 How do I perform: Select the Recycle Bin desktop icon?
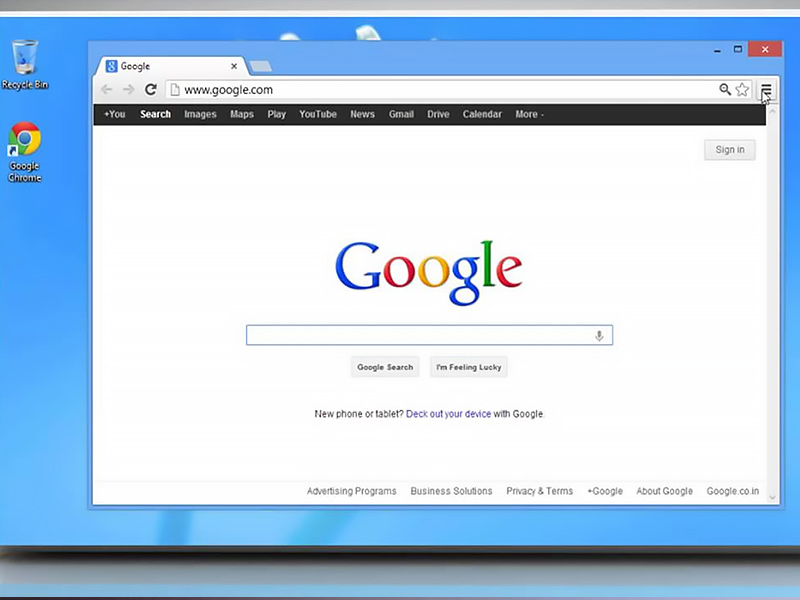pos(24,65)
